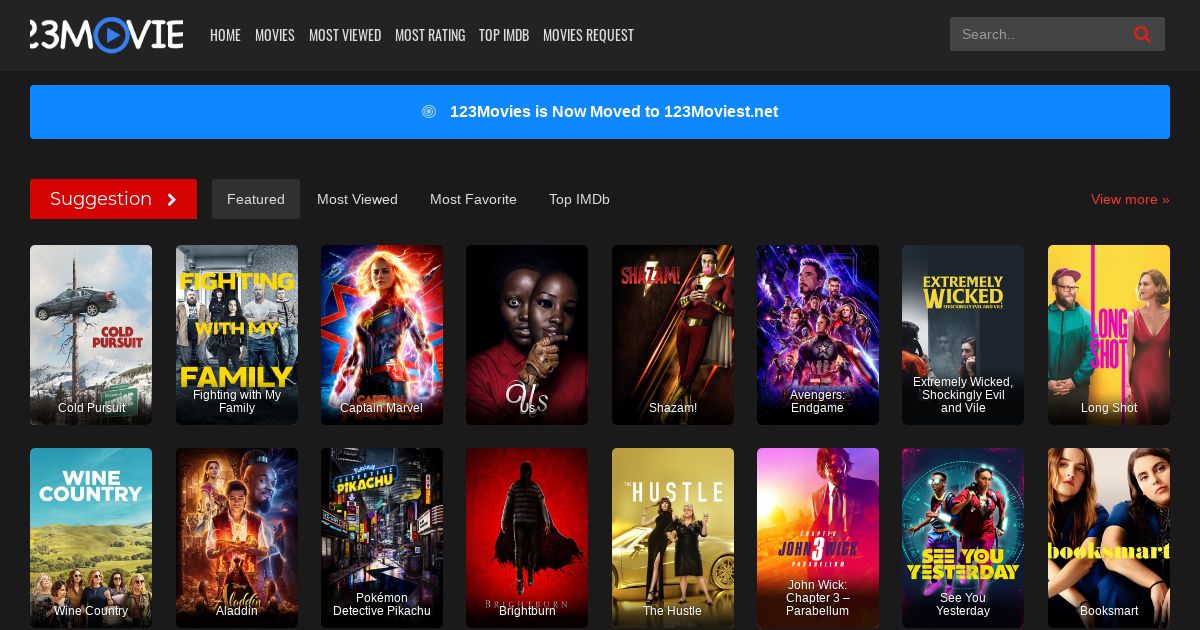Open the Home menu item
1200x630 pixels.
click(225, 35)
